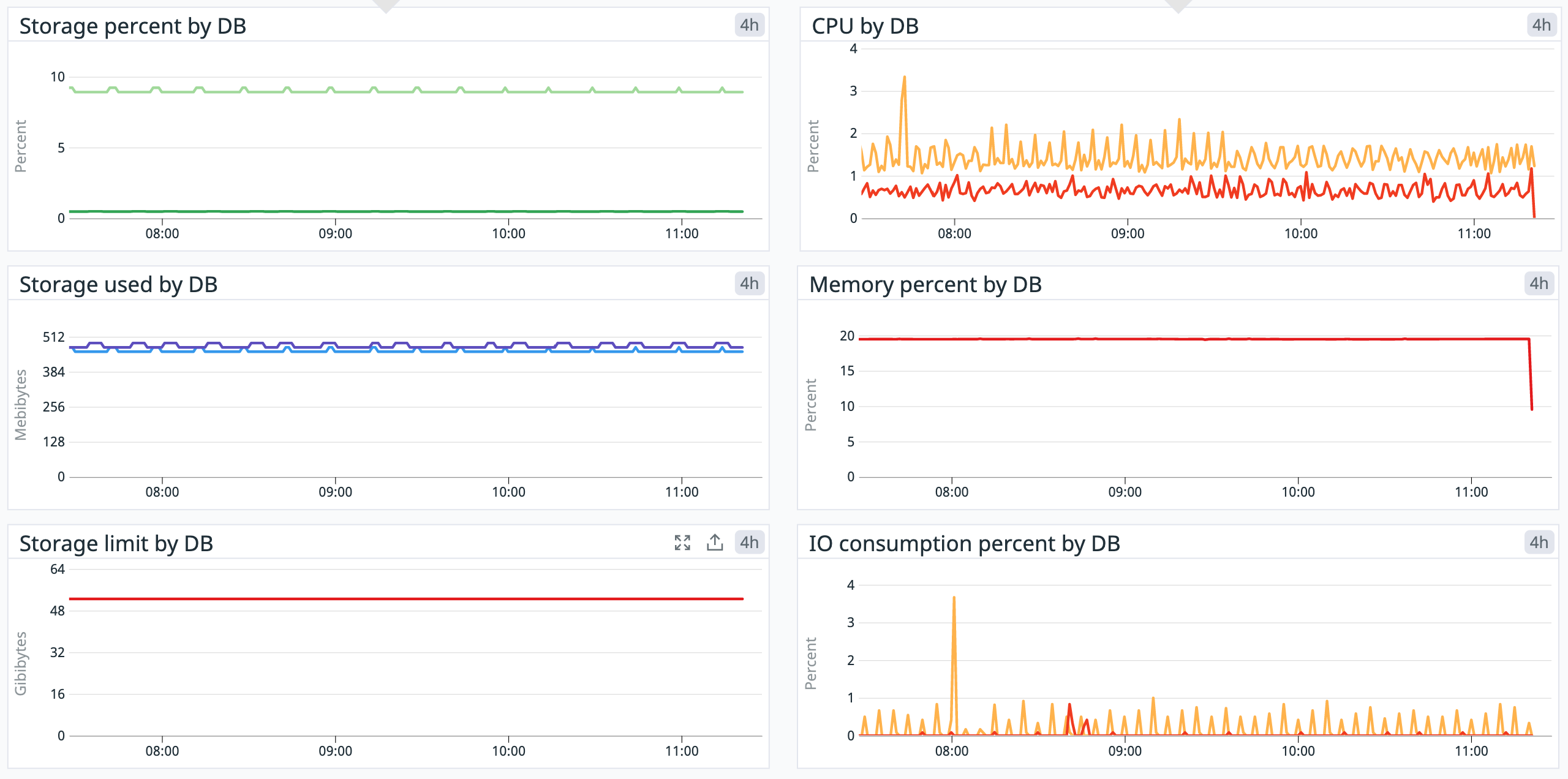Click the Memory percent by DB heading

925,284
